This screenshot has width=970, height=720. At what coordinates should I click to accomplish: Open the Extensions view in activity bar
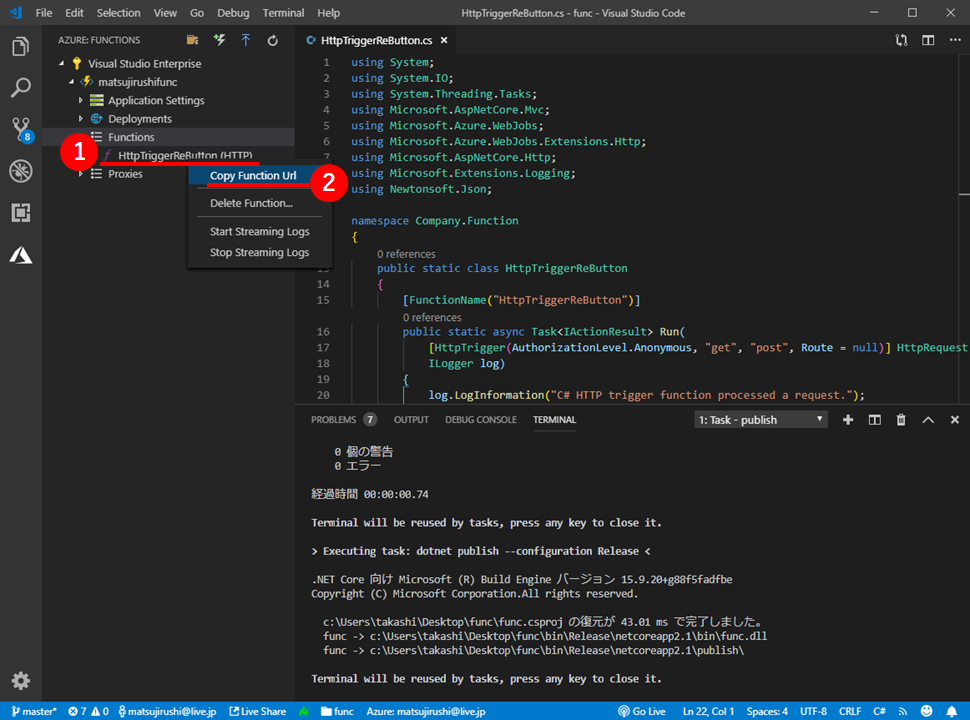pyautogui.click(x=20, y=213)
